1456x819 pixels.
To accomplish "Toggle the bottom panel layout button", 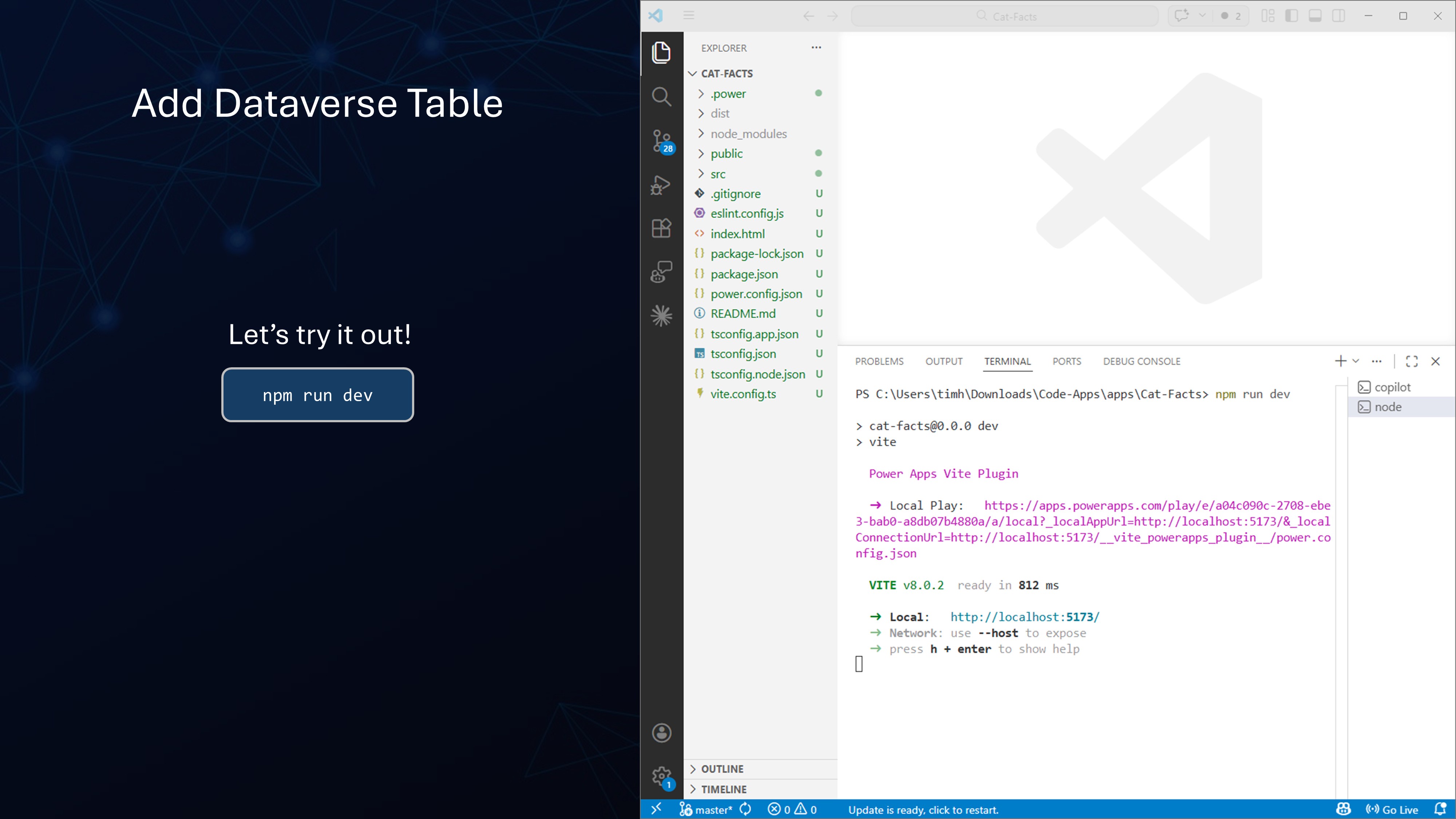I will click(x=1315, y=16).
